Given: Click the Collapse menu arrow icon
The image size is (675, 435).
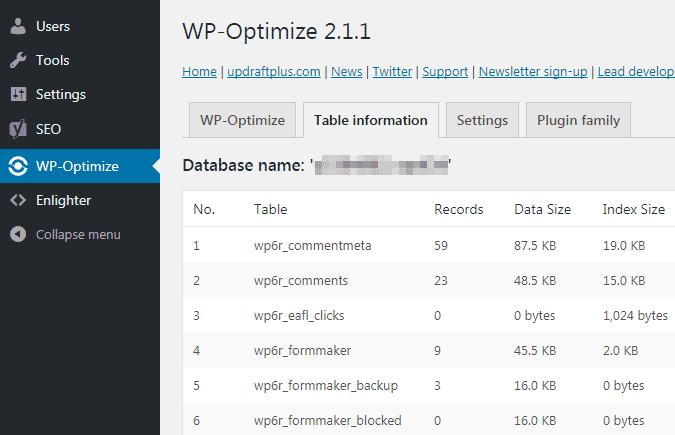Looking at the screenshot, I should (x=18, y=234).
